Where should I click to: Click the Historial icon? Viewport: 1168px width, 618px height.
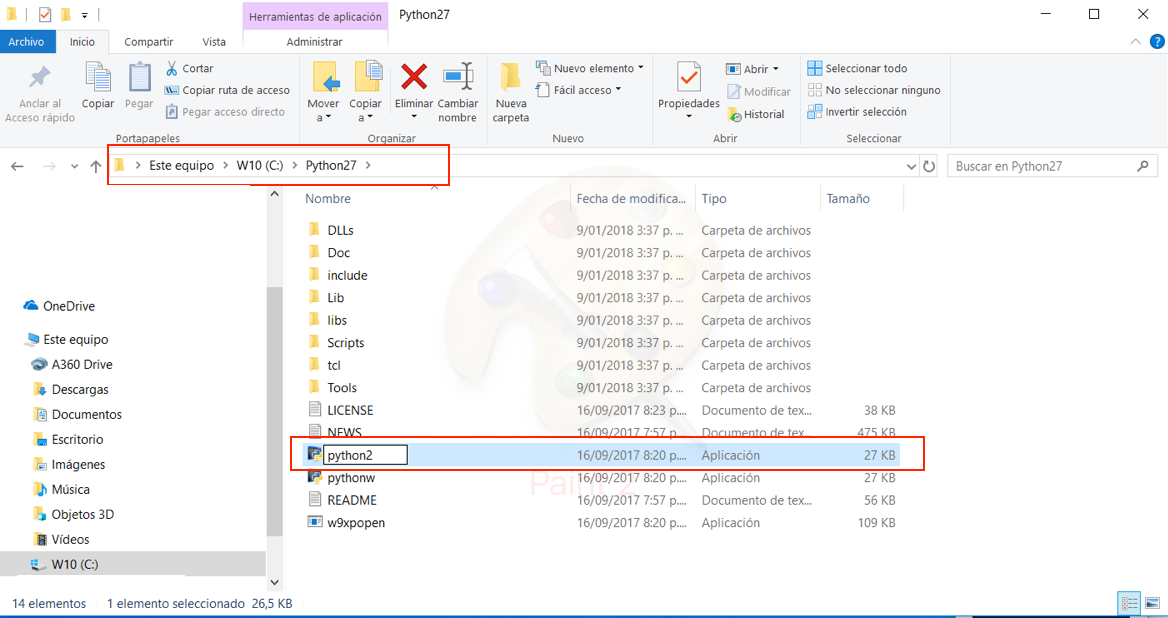tap(734, 114)
